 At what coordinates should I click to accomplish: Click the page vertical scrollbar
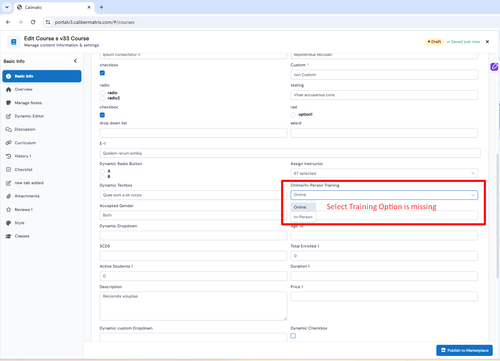[497, 217]
